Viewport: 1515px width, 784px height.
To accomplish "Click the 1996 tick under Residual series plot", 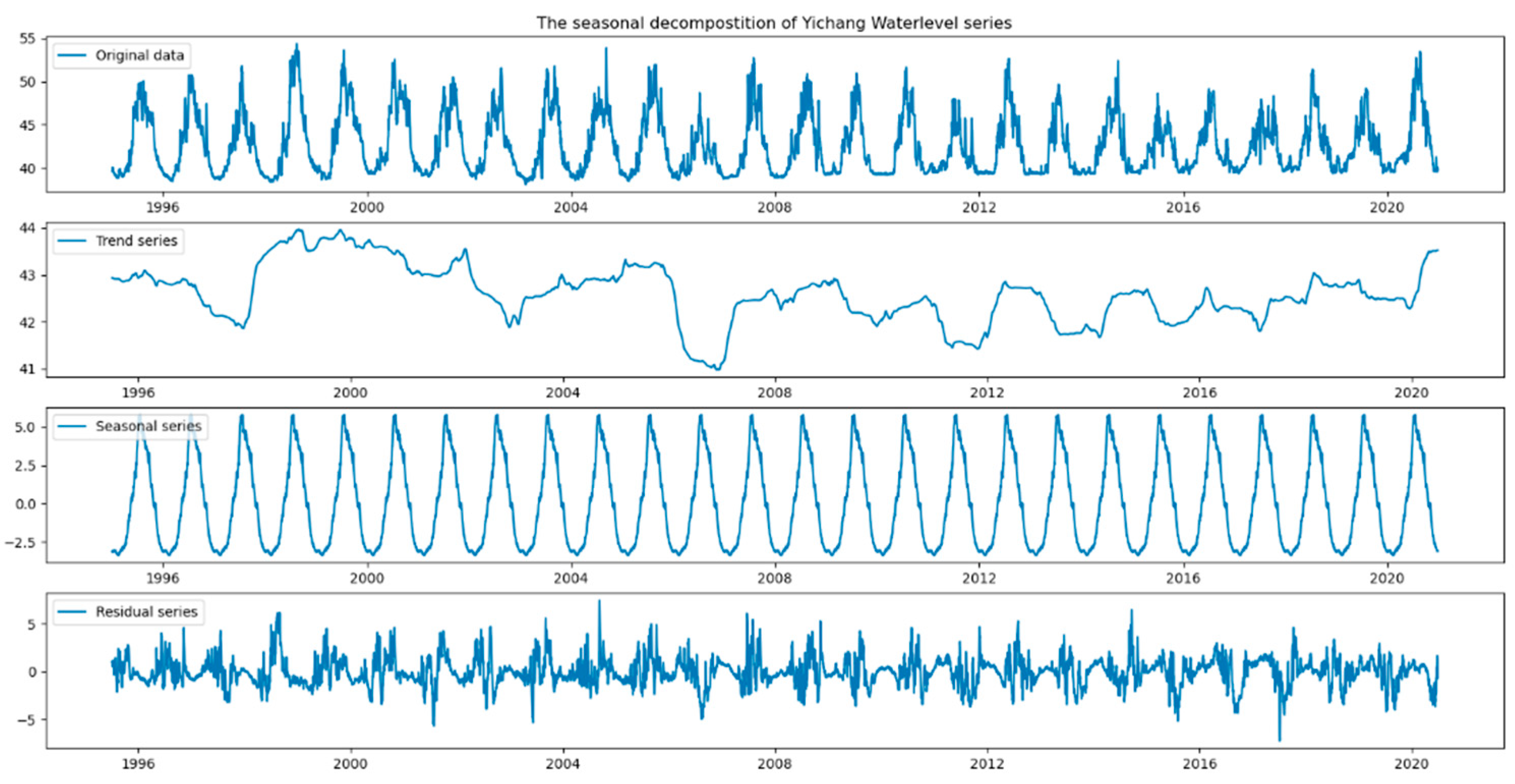I will pyautogui.click(x=138, y=764).
